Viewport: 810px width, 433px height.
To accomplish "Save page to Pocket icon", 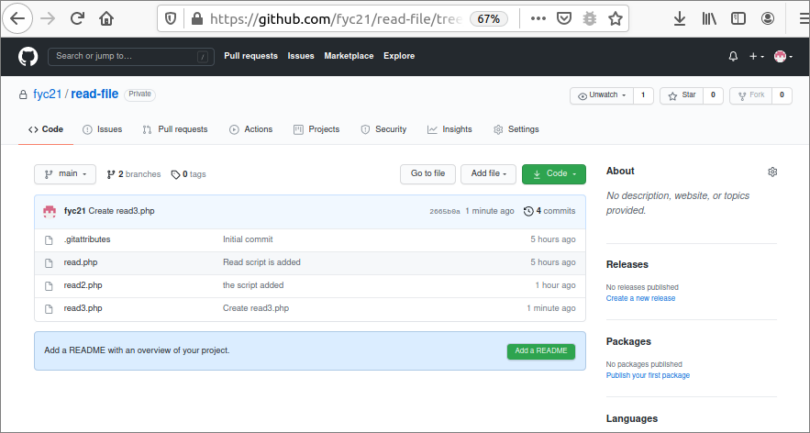I will coord(564,19).
